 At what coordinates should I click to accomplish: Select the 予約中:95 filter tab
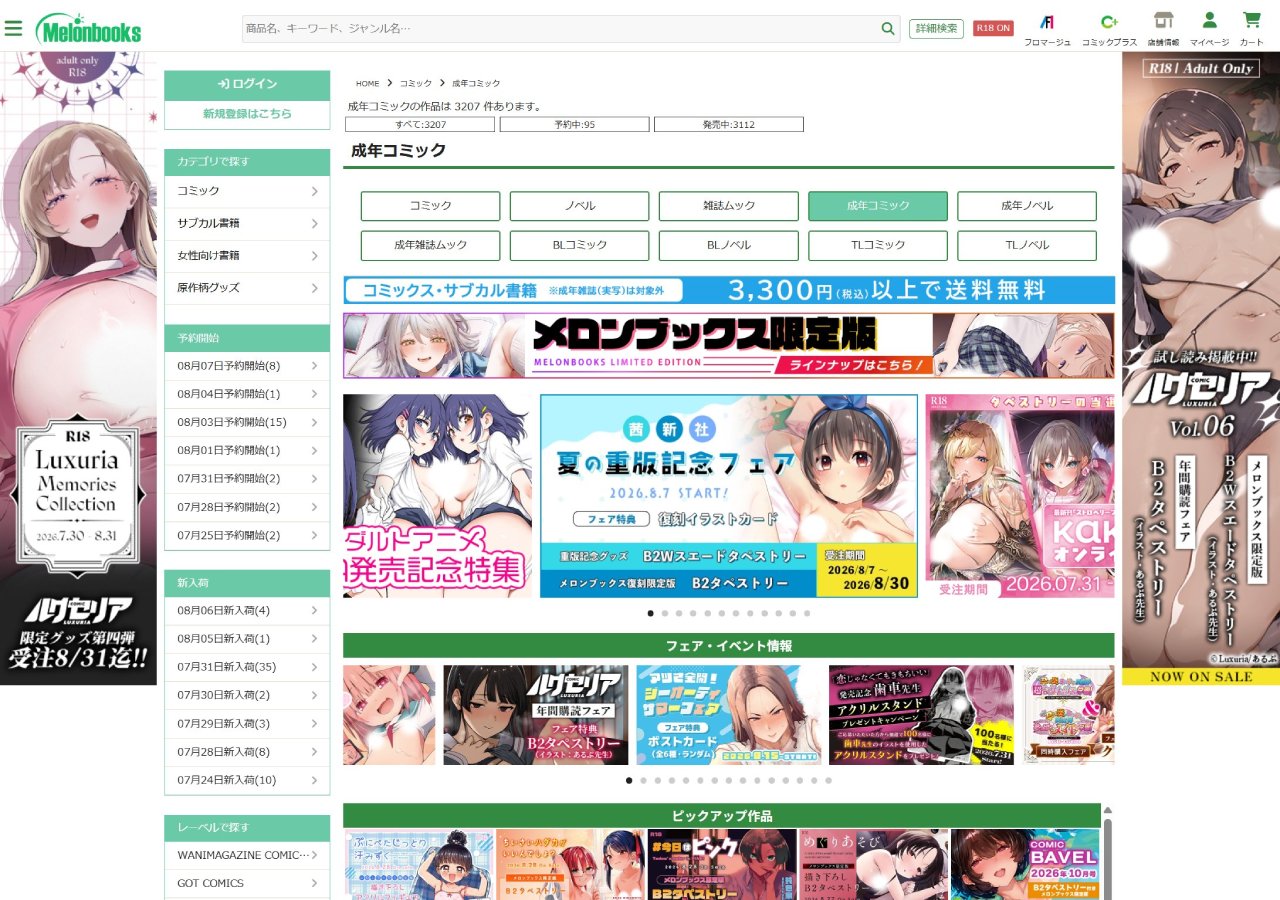(x=574, y=124)
